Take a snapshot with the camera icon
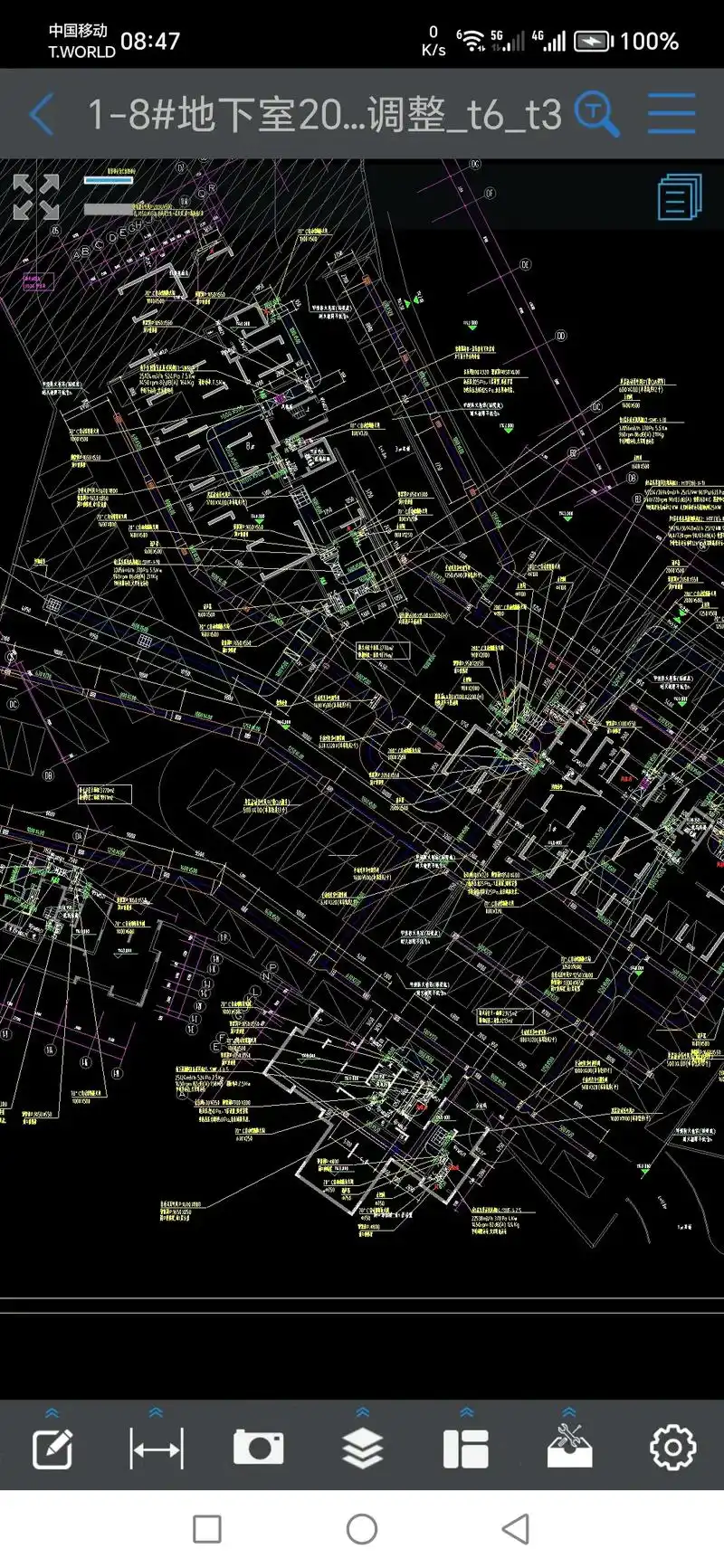The width and height of the screenshot is (724, 1568). pyautogui.click(x=258, y=1448)
